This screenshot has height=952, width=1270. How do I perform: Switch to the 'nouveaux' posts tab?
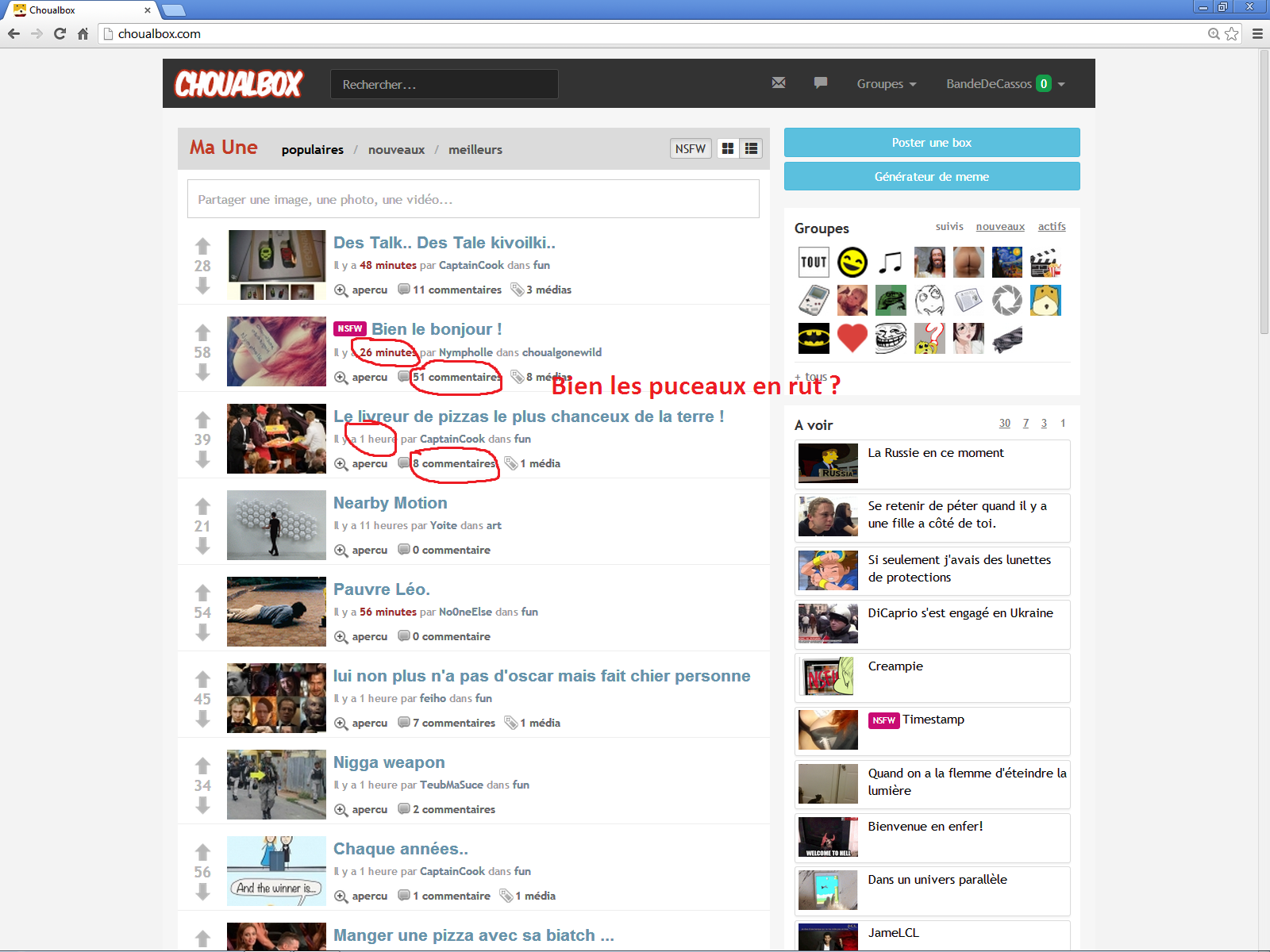click(396, 150)
